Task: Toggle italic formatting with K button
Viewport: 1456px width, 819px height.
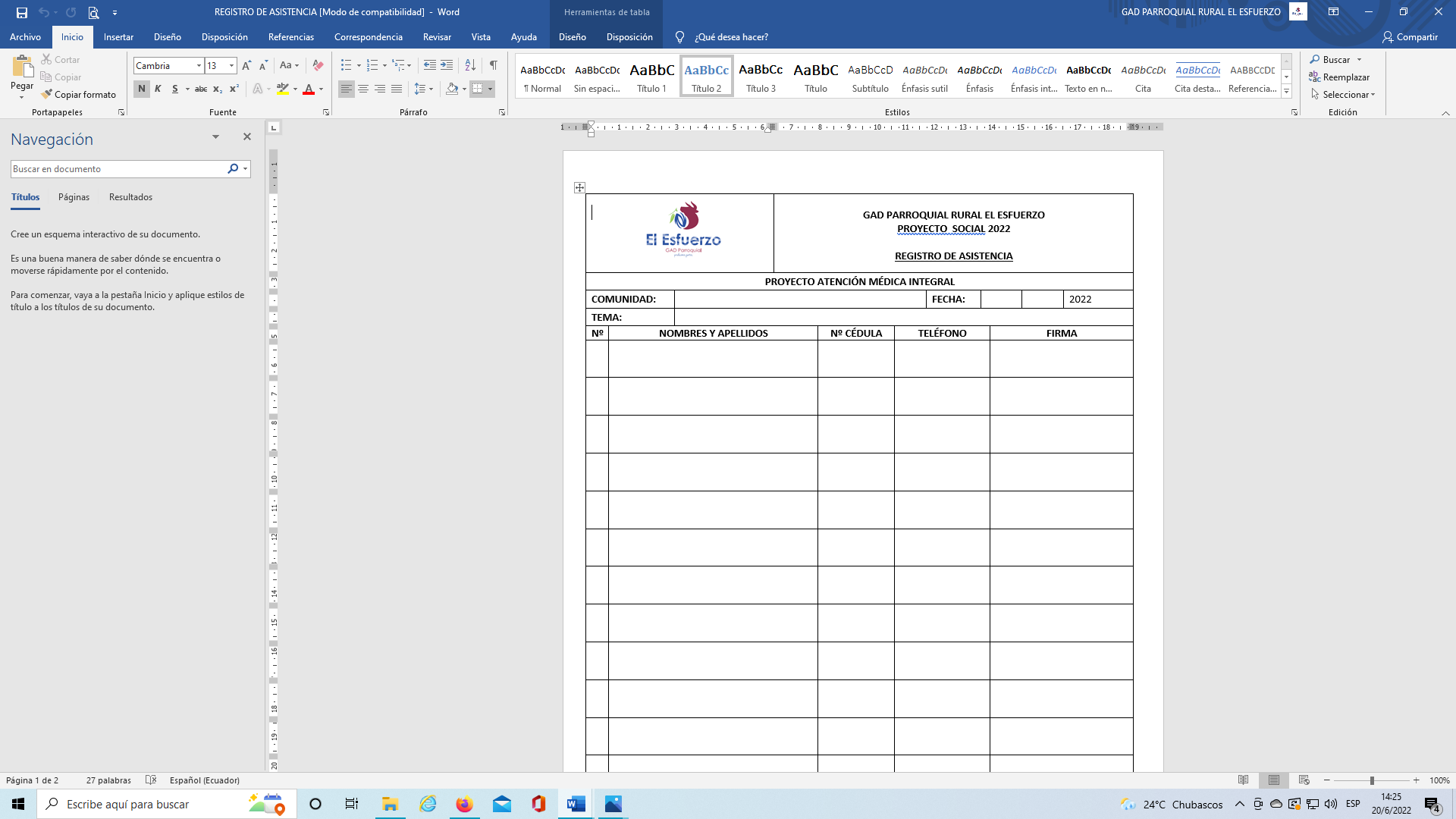Action: click(158, 89)
